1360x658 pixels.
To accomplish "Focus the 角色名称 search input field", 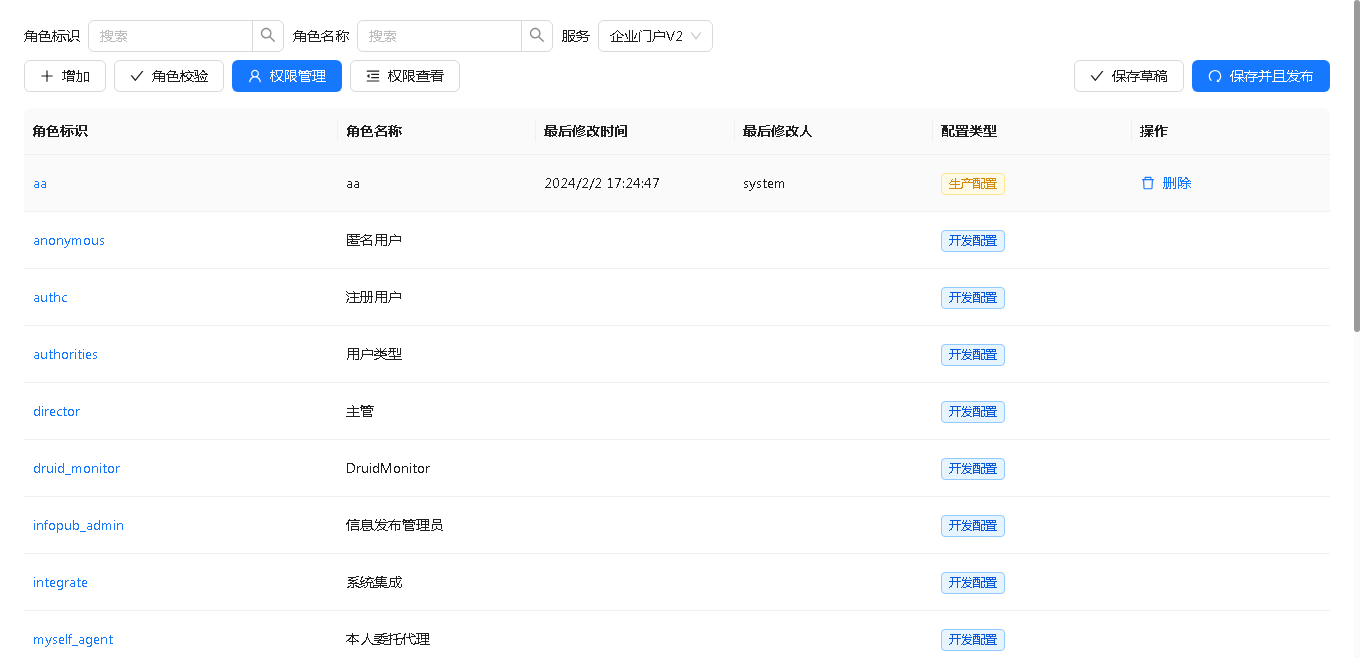I will point(439,36).
